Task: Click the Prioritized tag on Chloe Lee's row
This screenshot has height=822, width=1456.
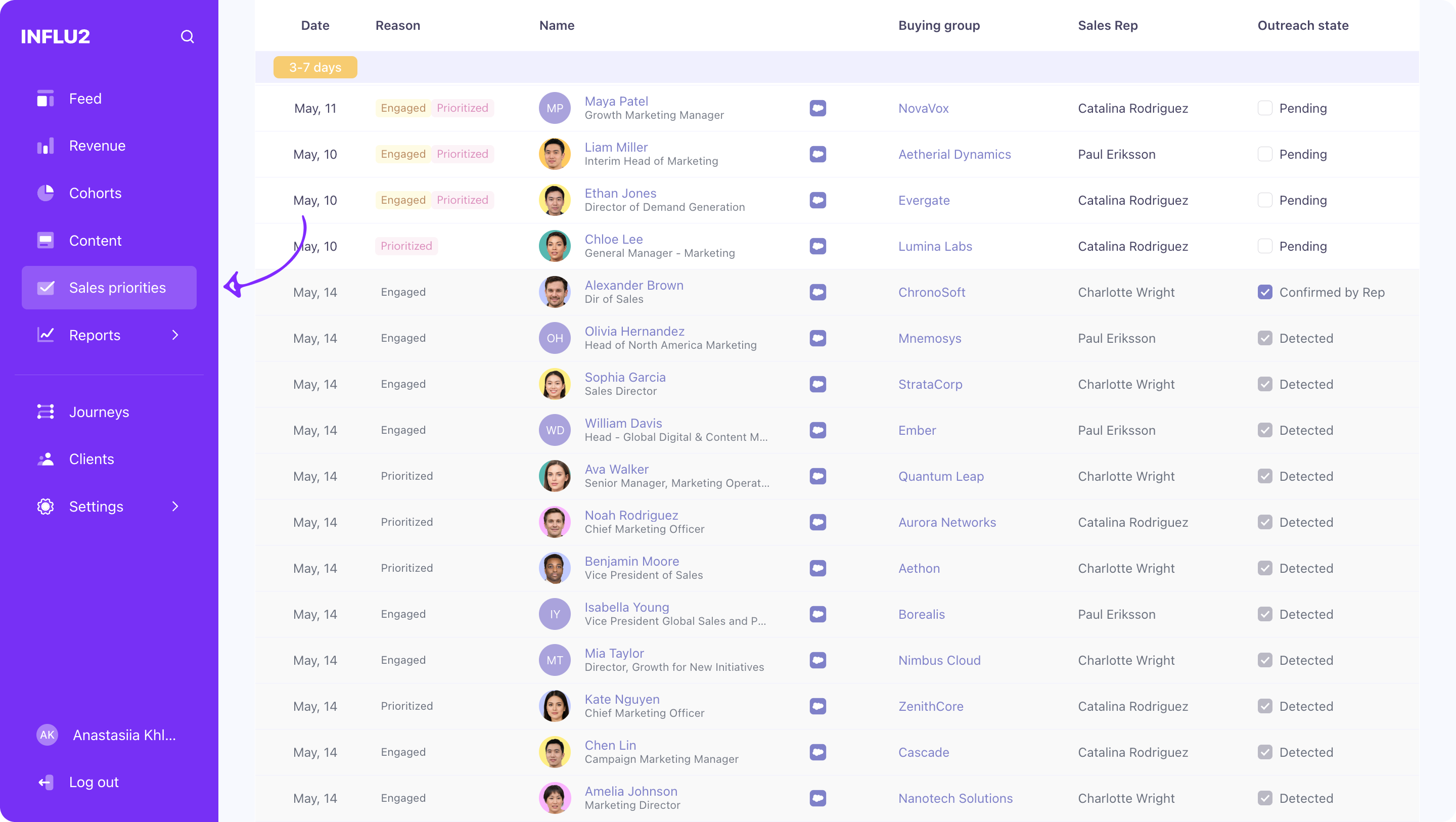Action: point(406,246)
